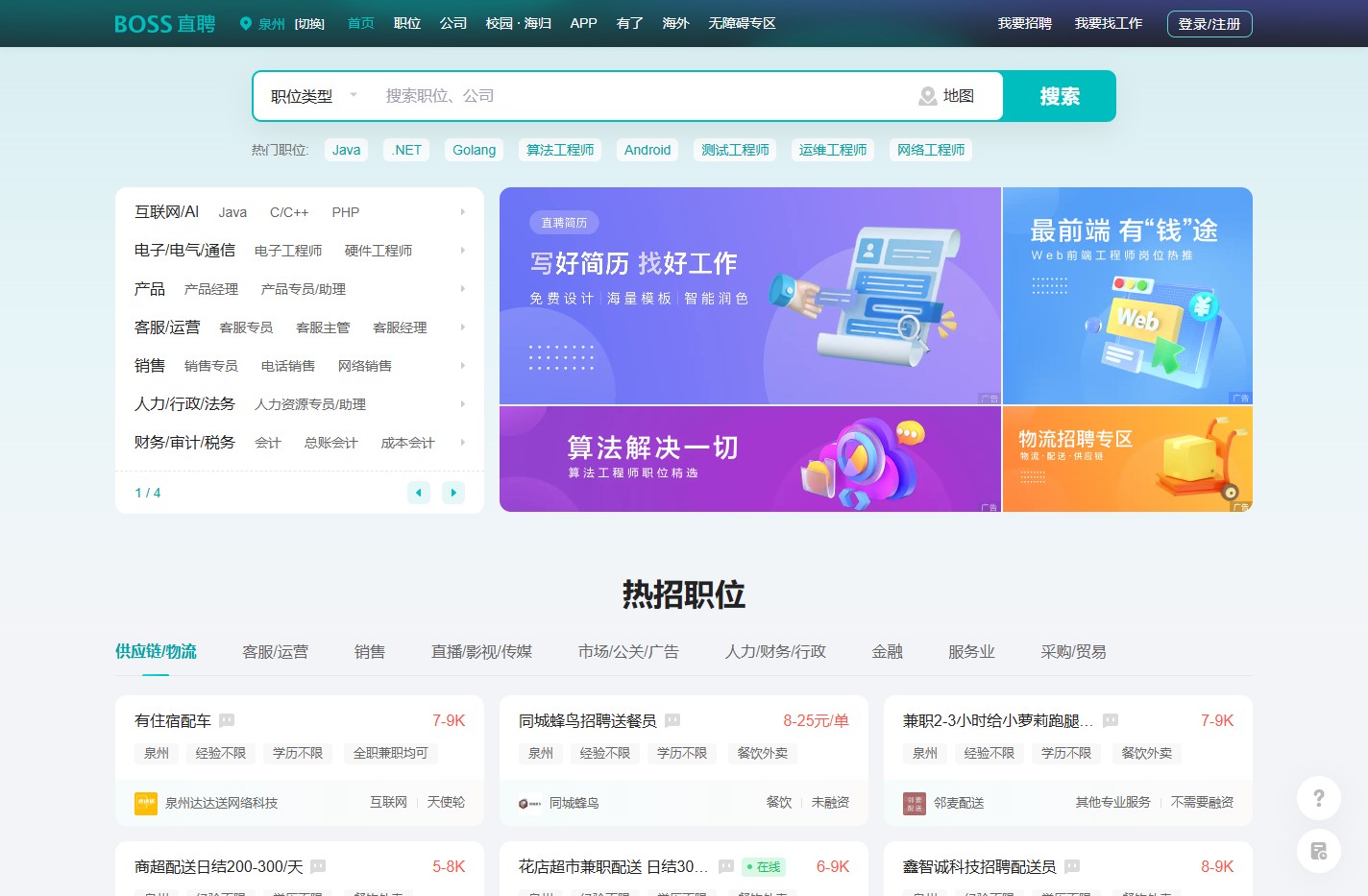
Task: Click chat icon next to 花店超市兼职配送
Action: (x=726, y=866)
